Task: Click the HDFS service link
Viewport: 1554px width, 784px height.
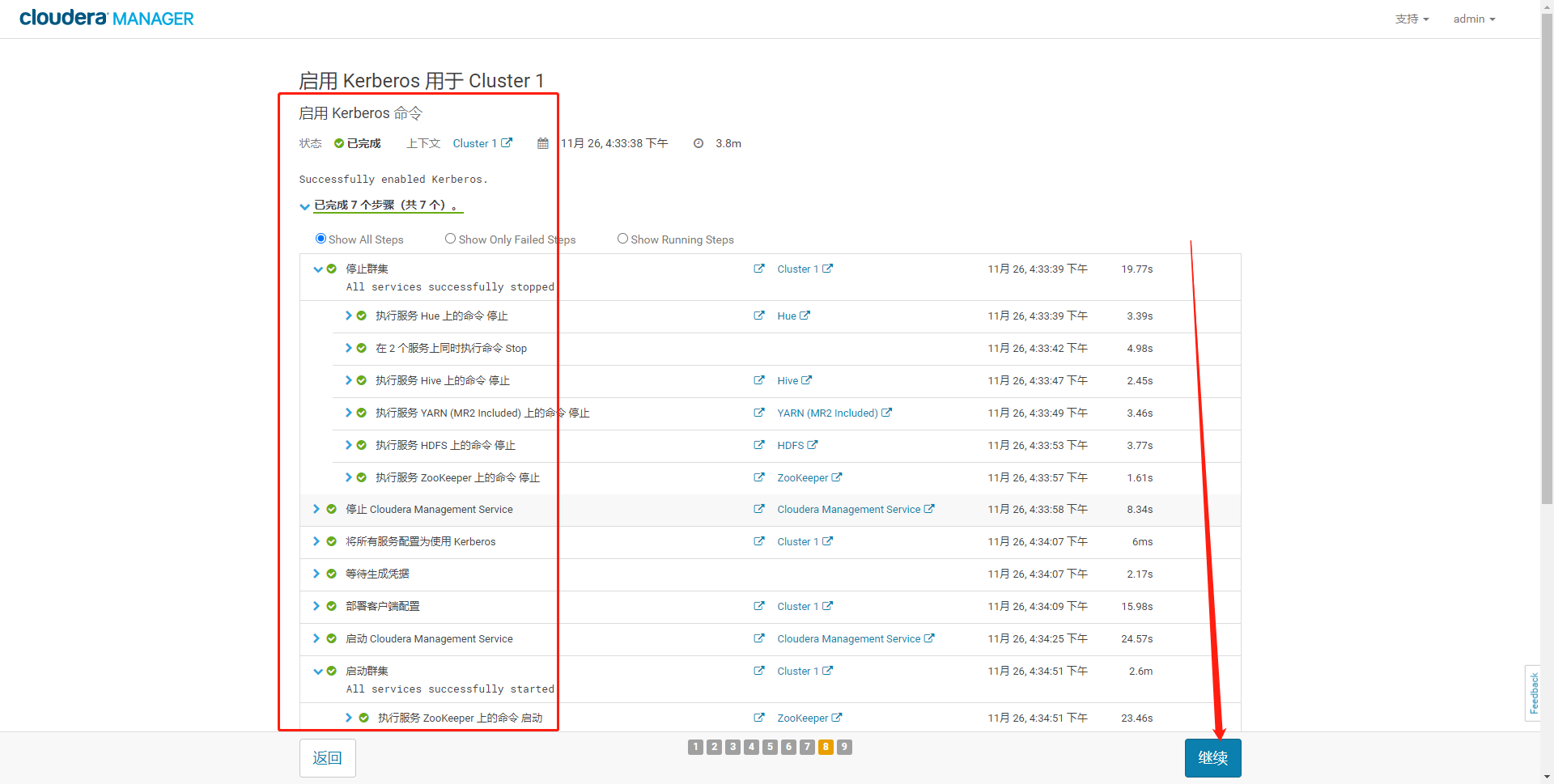Action: click(x=797, y=445)
